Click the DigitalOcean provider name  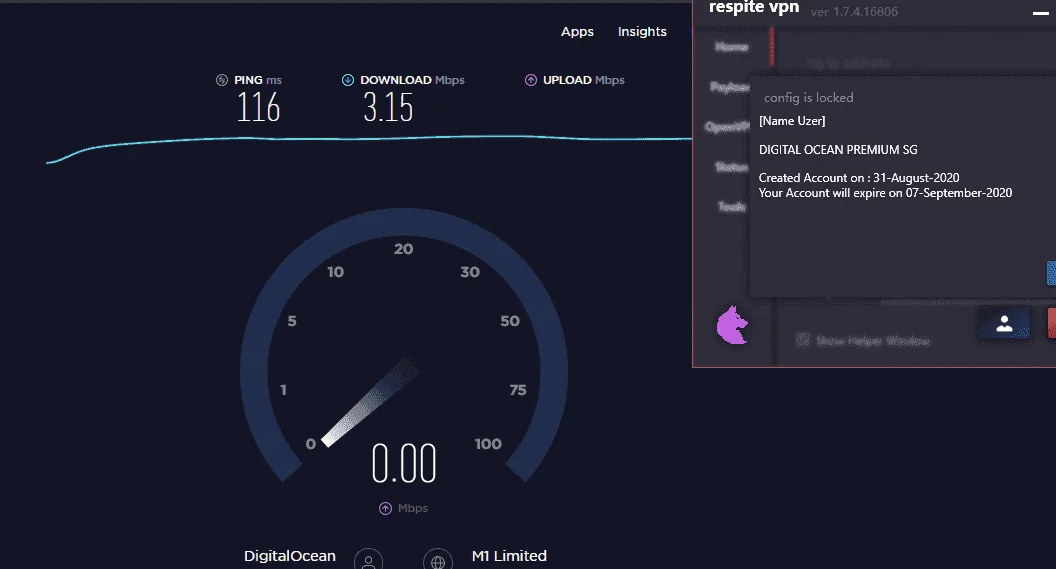point(290,556)
